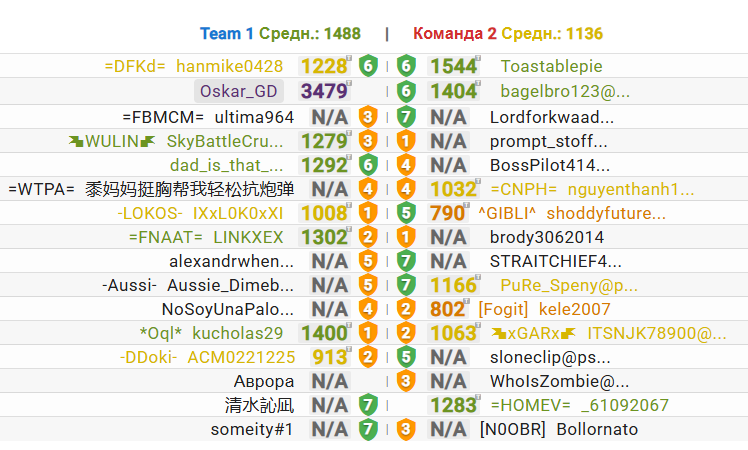
Task: Click the level 1 shield beside brody3062014
Action: click(x=406, y=237)
